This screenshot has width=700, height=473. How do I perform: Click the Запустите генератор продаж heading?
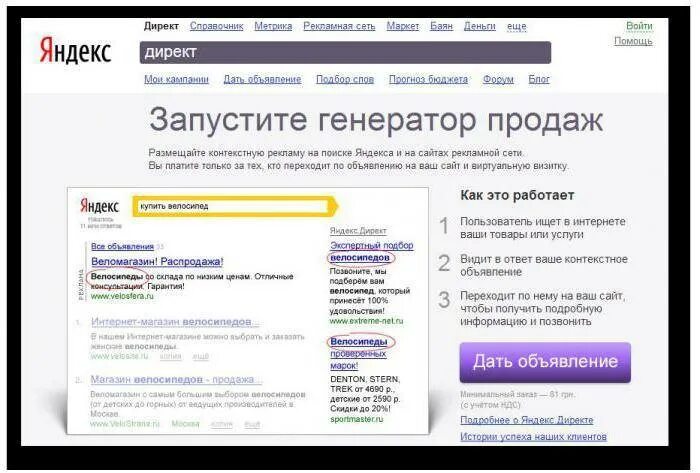point(376,121)
